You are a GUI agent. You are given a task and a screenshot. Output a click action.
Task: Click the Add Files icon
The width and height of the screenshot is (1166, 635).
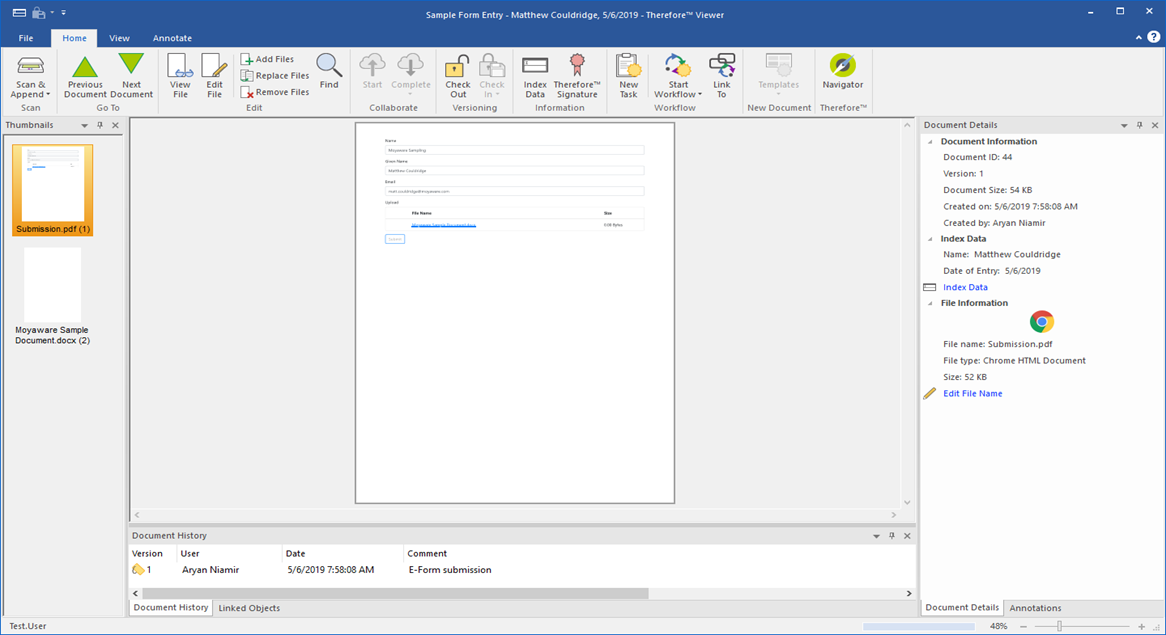(245, 58)
